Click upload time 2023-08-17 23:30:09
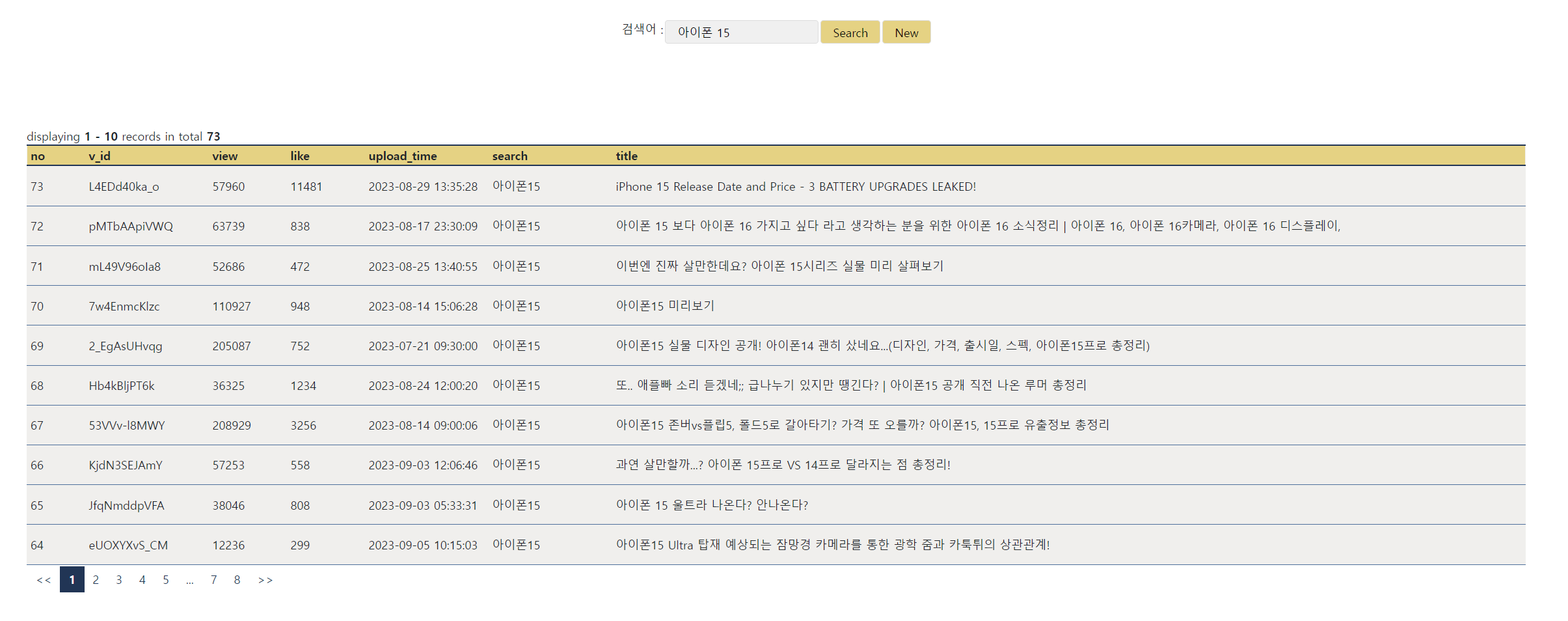Screen dimensions: 1568x621 [423, 227]
